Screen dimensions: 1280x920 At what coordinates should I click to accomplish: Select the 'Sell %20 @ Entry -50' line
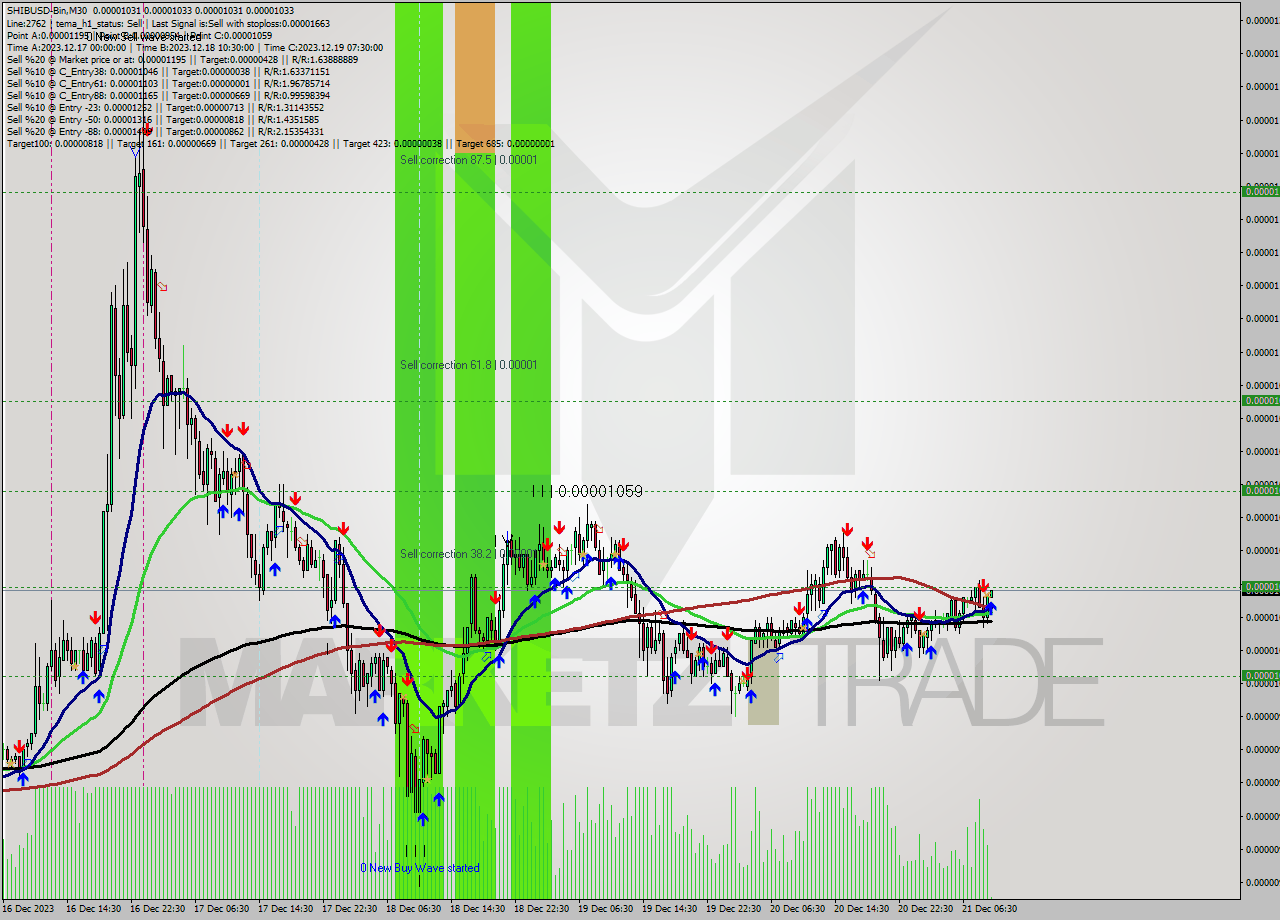(163, 119)
